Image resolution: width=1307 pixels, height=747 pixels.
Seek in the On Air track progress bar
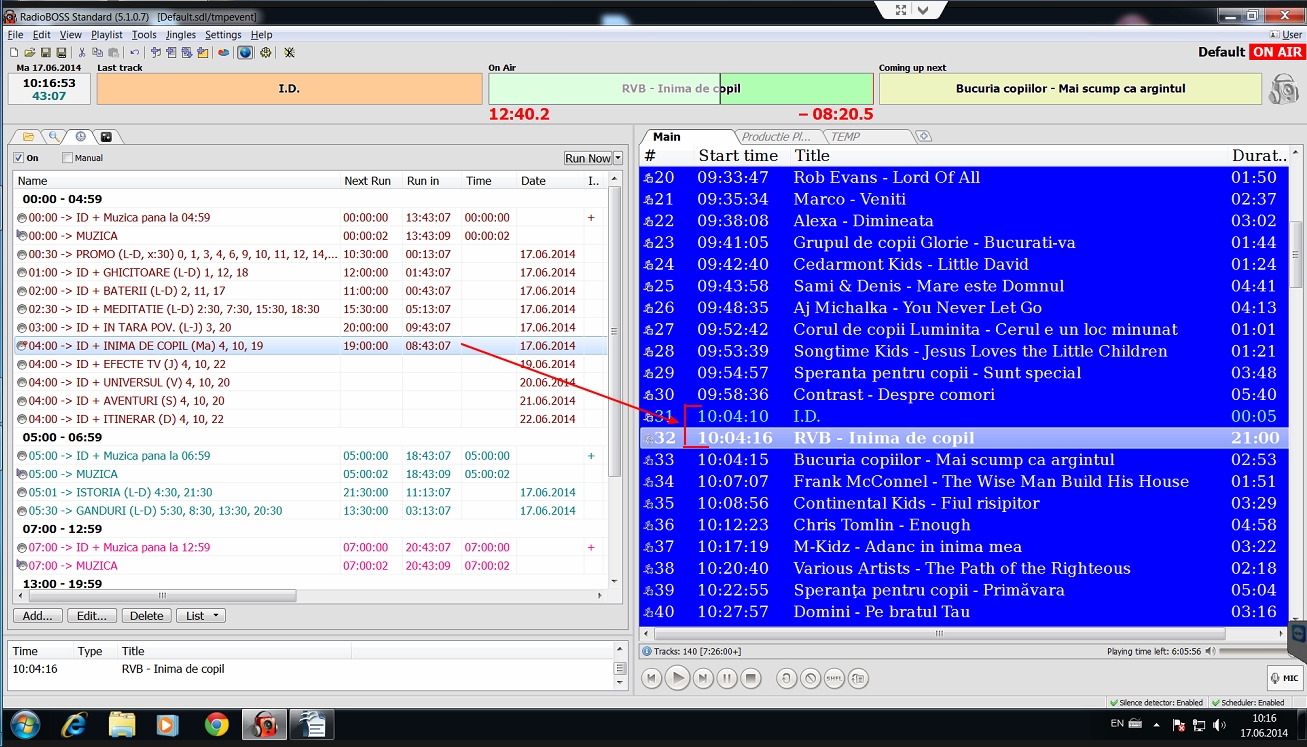pyautogui.click(x=681, y=88)
